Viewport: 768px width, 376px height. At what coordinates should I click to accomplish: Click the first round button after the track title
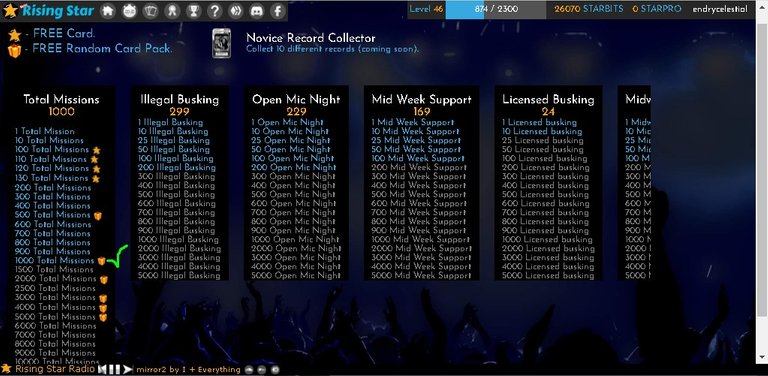(249, 370)
